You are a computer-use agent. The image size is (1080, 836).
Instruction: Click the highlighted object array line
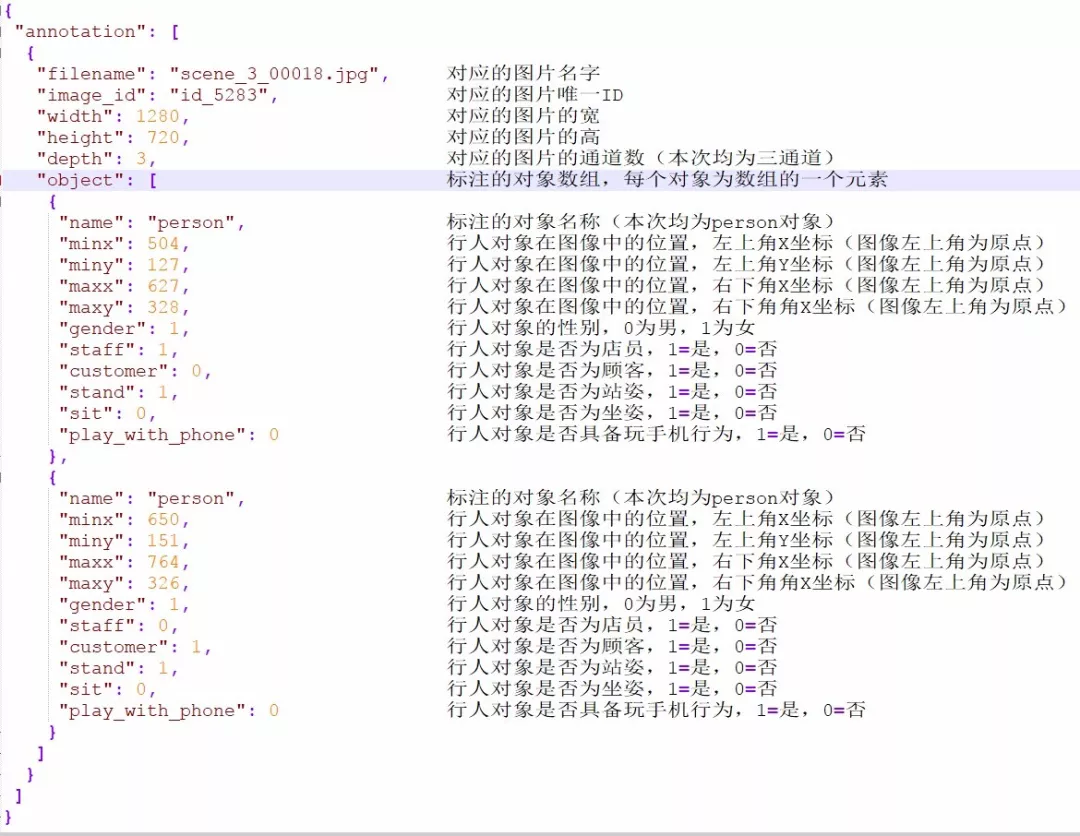(x=99, y=178)
